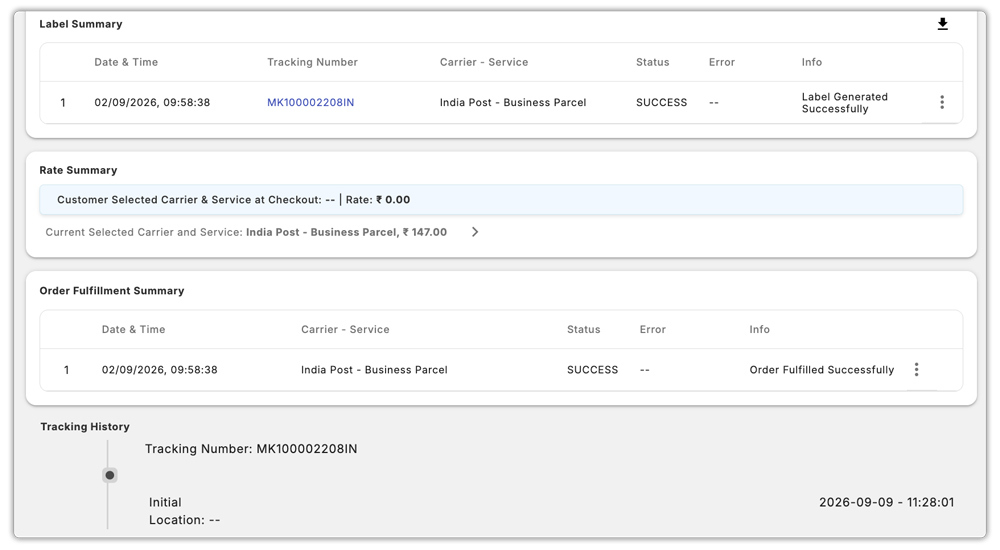Select the Location: -- text
This screenshot has width=1000, height=550.
(184, 521)
